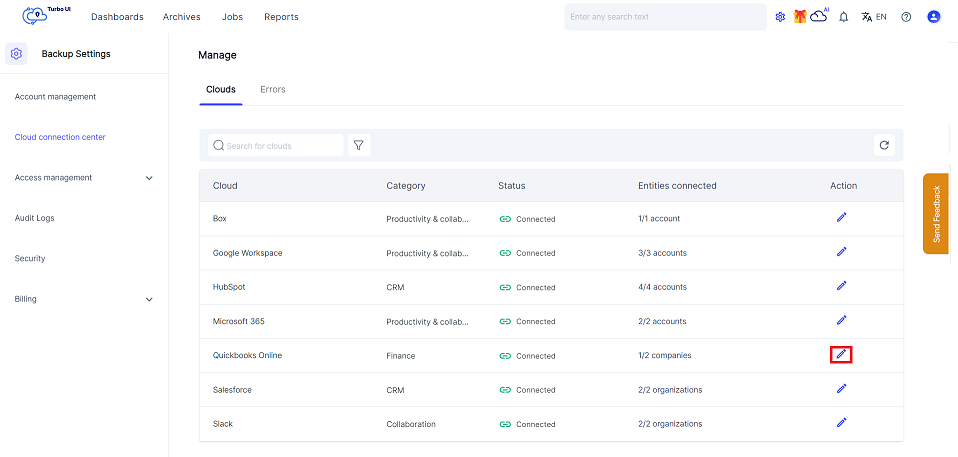
Task: Select the Google Workspace row name
Action: point(247,252)
